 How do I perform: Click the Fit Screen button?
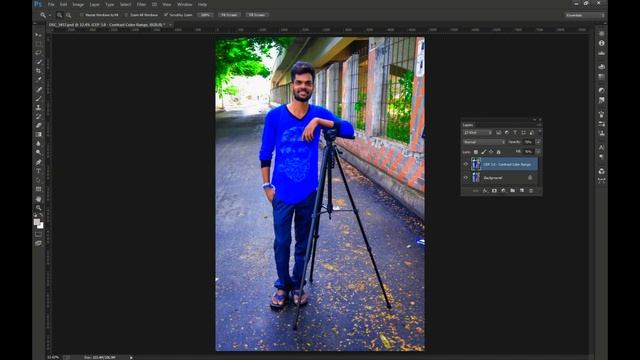229,15
